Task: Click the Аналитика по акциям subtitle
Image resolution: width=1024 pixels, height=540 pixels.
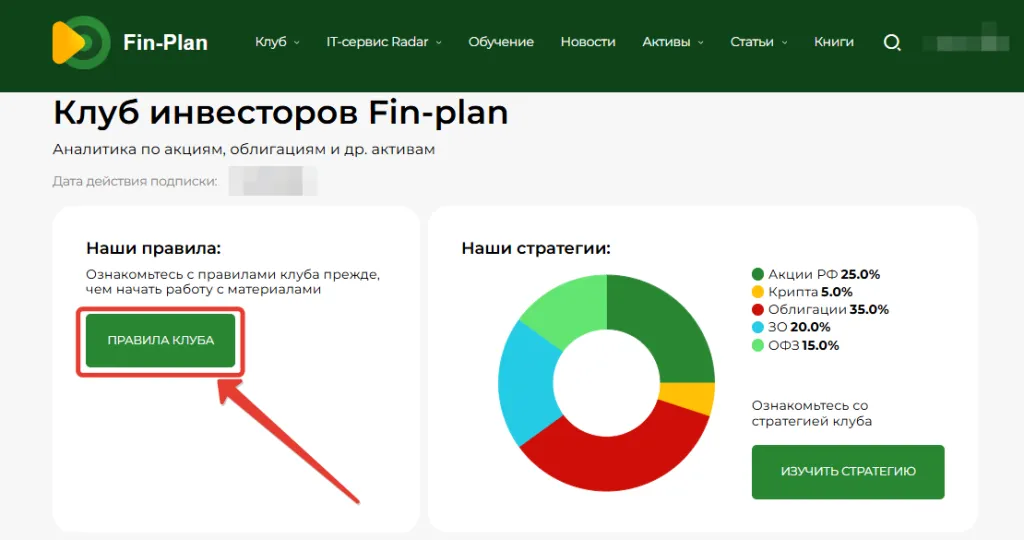Action: tap(244, 150)
